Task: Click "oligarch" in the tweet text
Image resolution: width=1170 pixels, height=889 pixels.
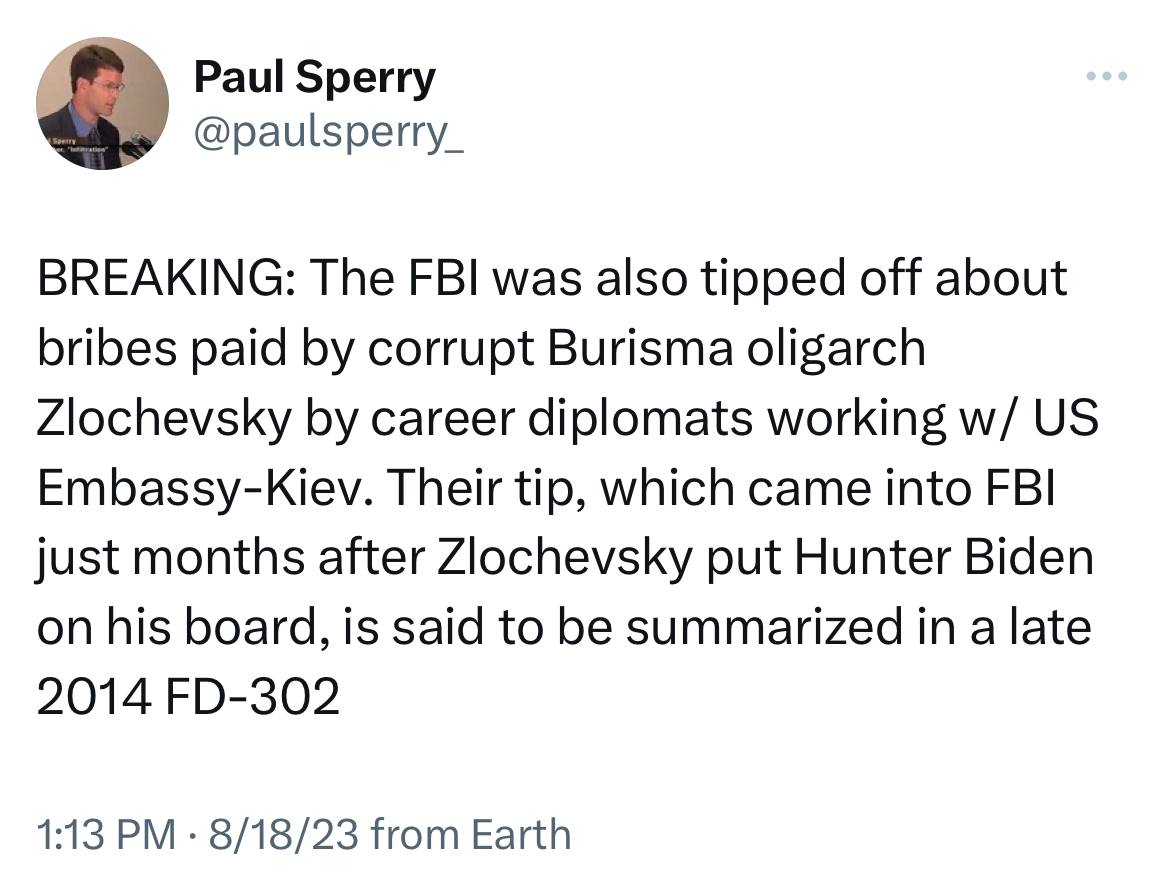Action: pos(836,349)
